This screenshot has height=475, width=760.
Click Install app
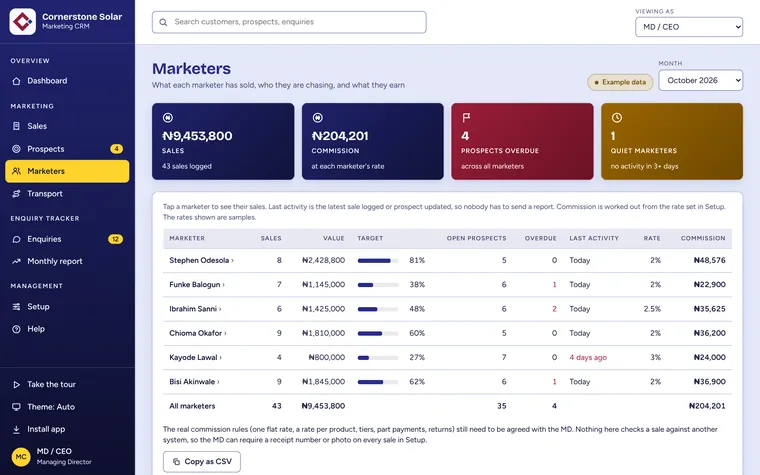click(67, 429)
